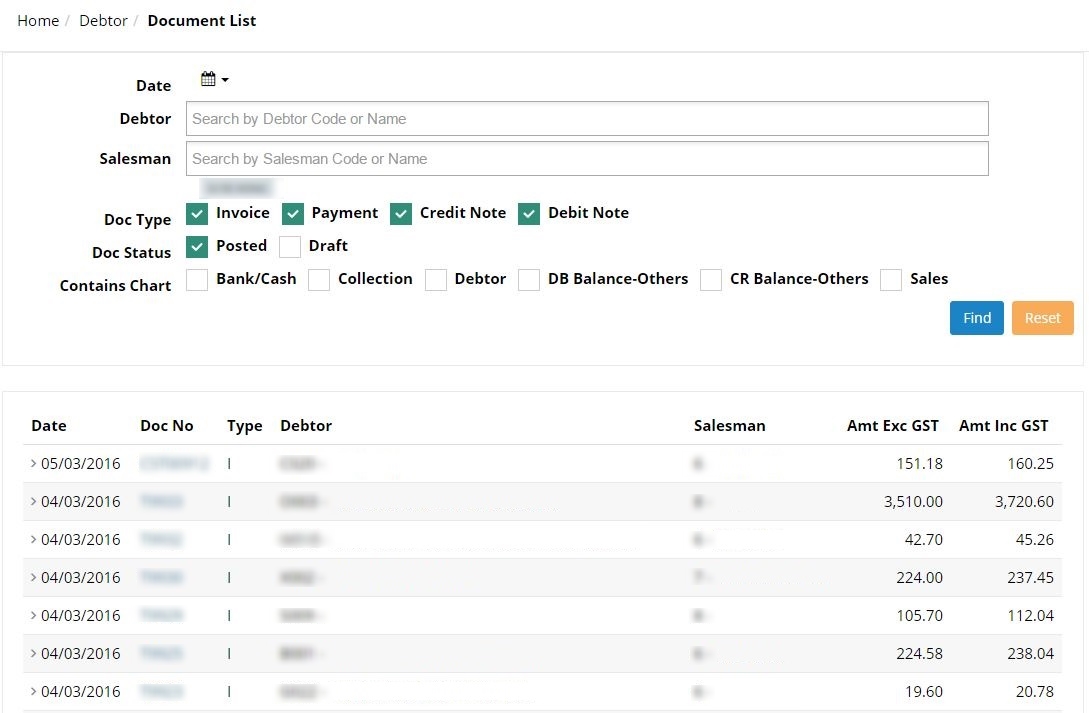Image resolution: width=1089 pixels, height=713 pixels.
Task: Expand the row with amount 112.04
Action: pyautogui.click(x=33, y=615)
